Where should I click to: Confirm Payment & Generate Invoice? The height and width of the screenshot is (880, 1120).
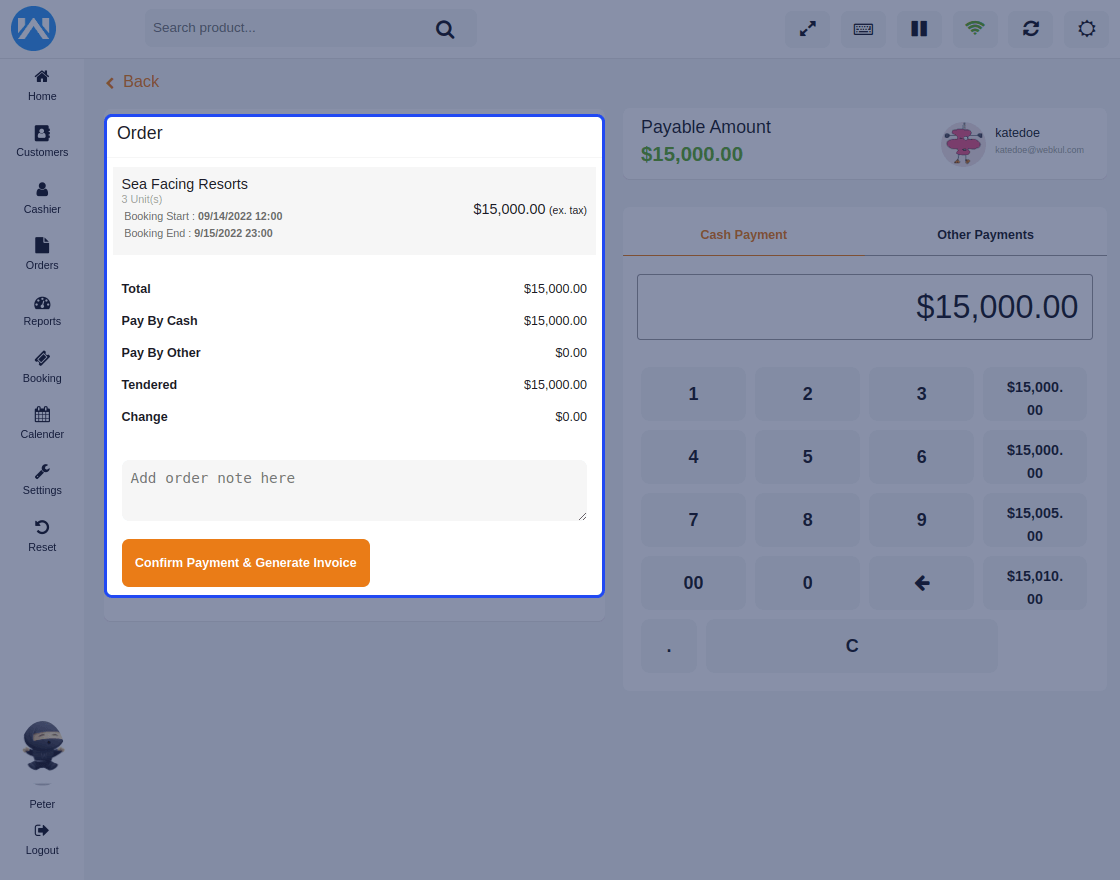point(246,563)
